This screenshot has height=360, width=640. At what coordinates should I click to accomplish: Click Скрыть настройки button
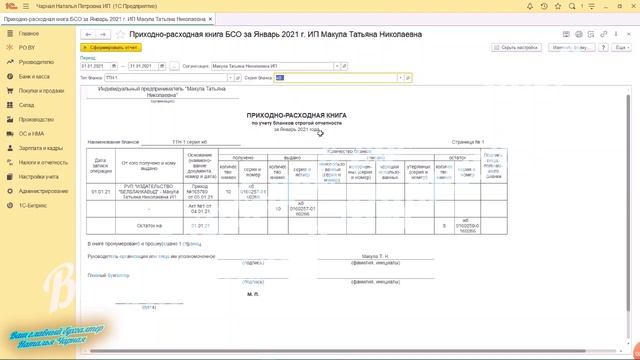point(516,48)
